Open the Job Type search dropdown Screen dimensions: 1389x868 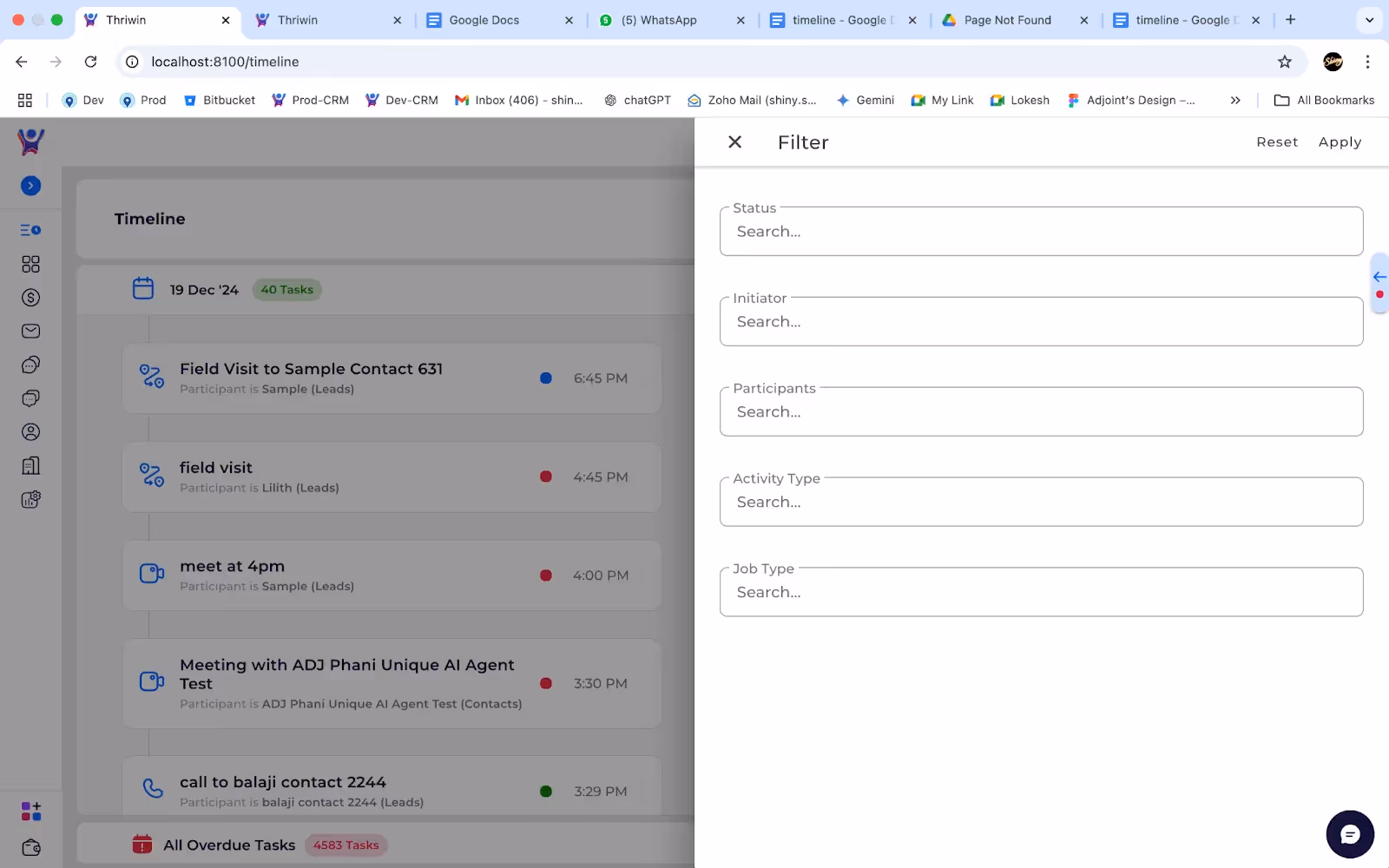(1041, 592)
